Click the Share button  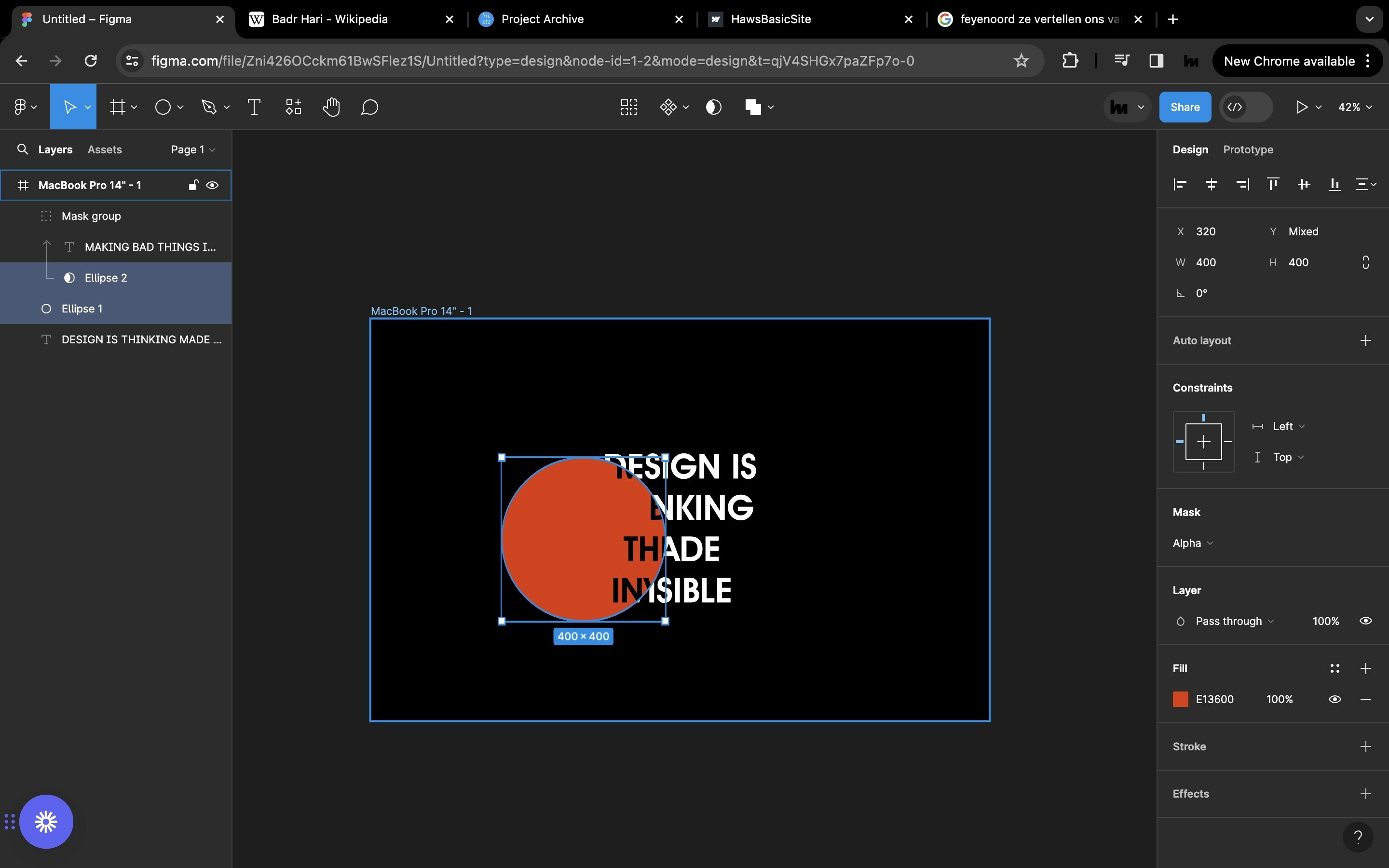pyautogui.click(x=1185, y=107)
